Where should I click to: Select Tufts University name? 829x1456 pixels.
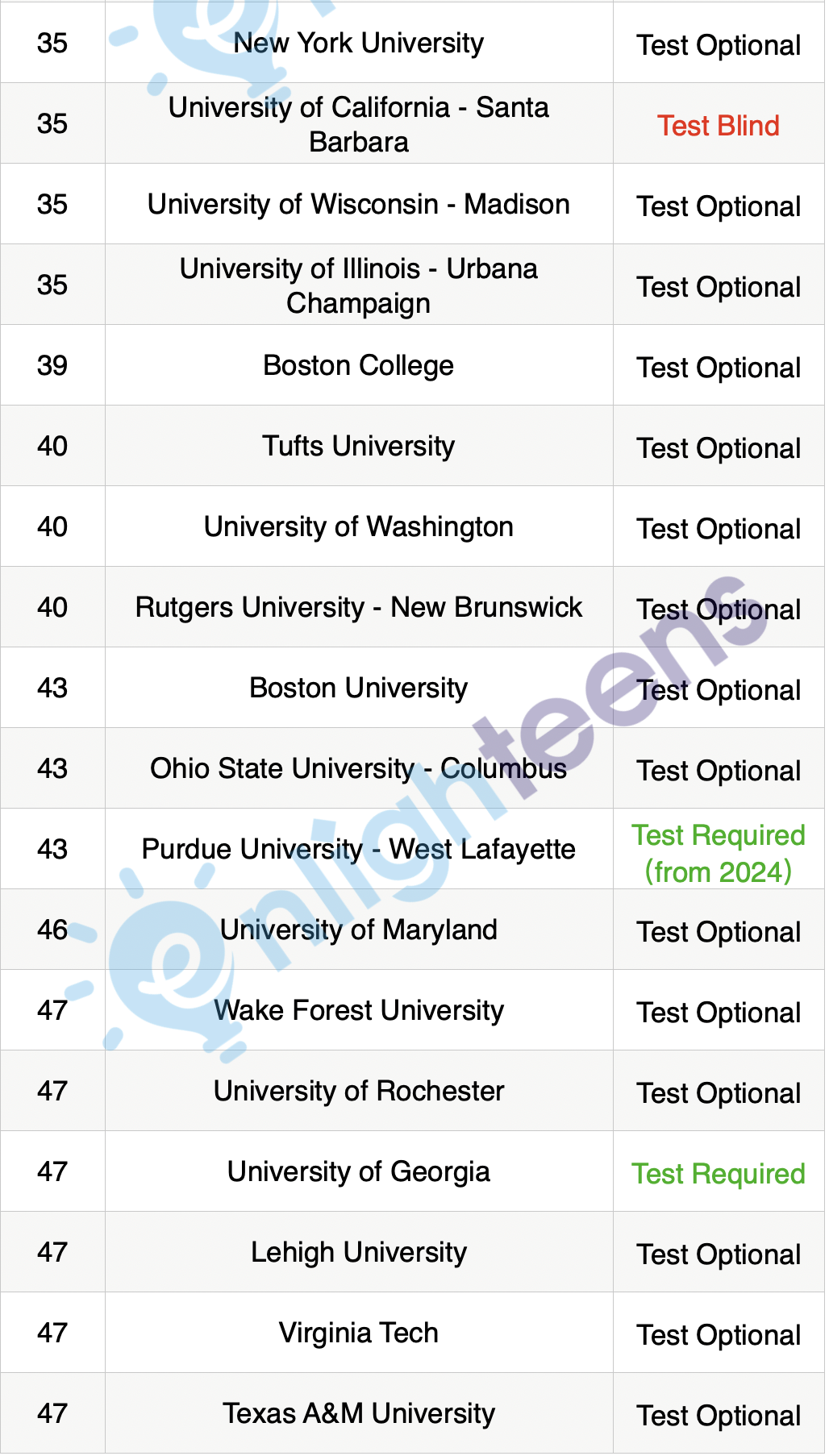pos(359,446)
